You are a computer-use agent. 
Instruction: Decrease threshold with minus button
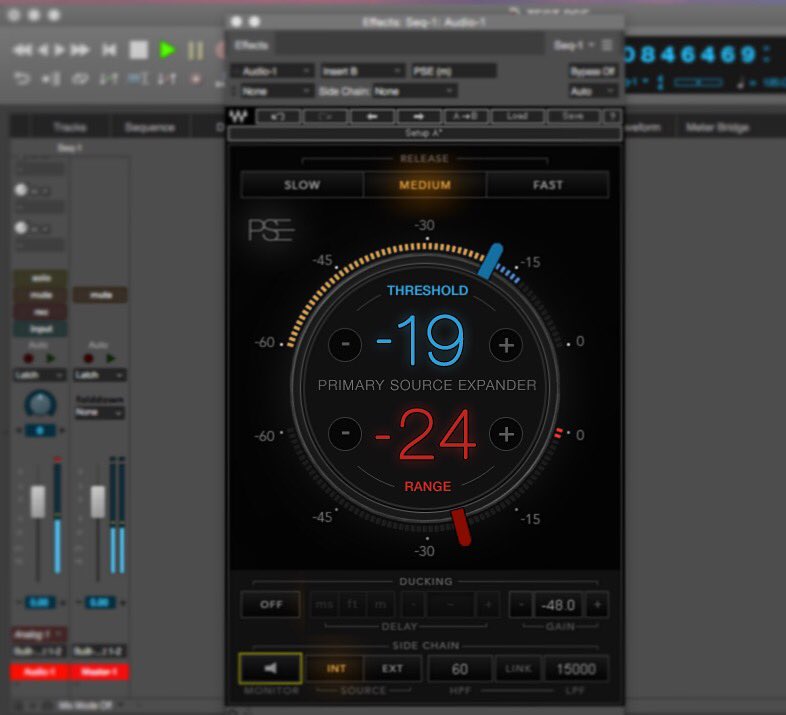(345, 344)
